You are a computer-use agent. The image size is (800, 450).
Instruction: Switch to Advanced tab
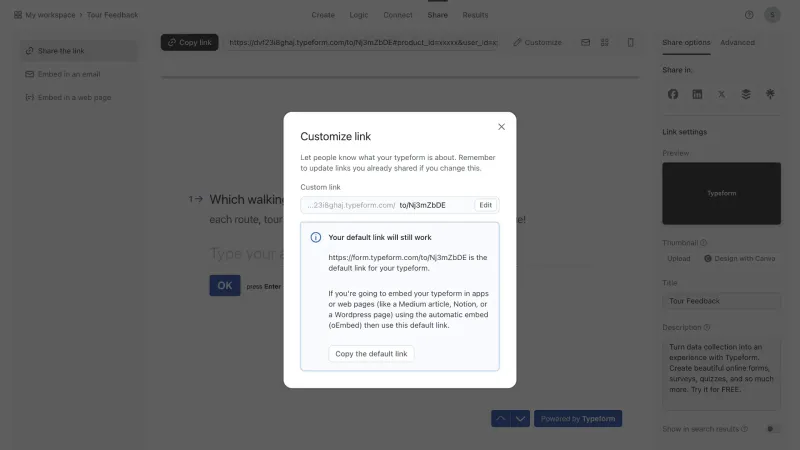[737, 42]
